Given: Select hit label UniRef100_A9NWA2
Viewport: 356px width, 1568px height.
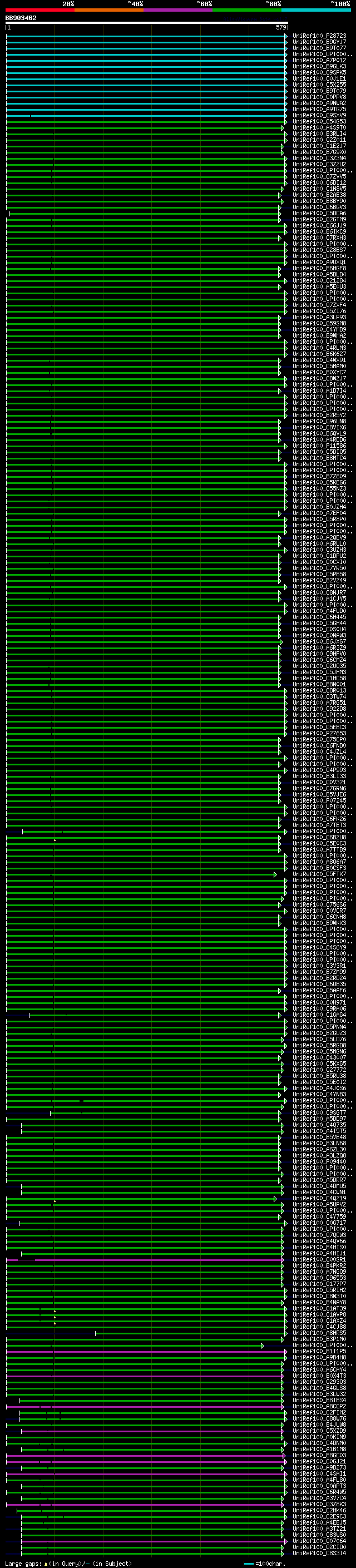Looking at the screenshot, I should click(319, 103).
